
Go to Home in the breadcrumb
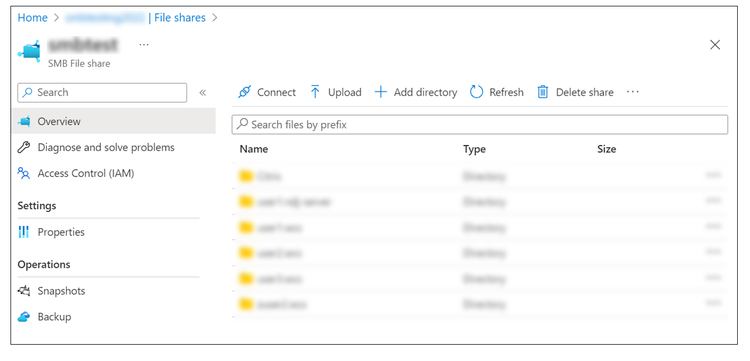point(33,18)
